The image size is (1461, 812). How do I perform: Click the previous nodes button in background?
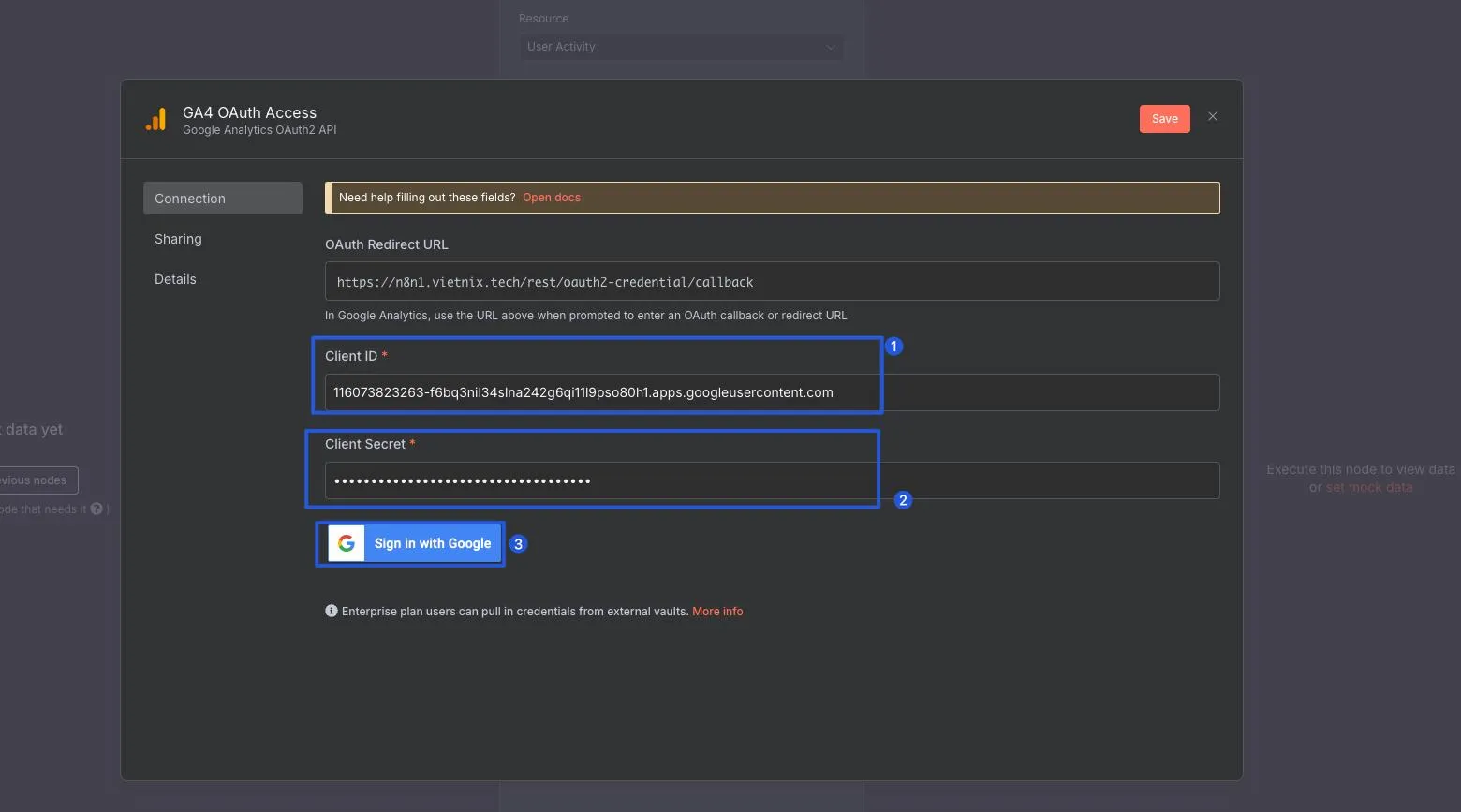click(x=38, y=480)
